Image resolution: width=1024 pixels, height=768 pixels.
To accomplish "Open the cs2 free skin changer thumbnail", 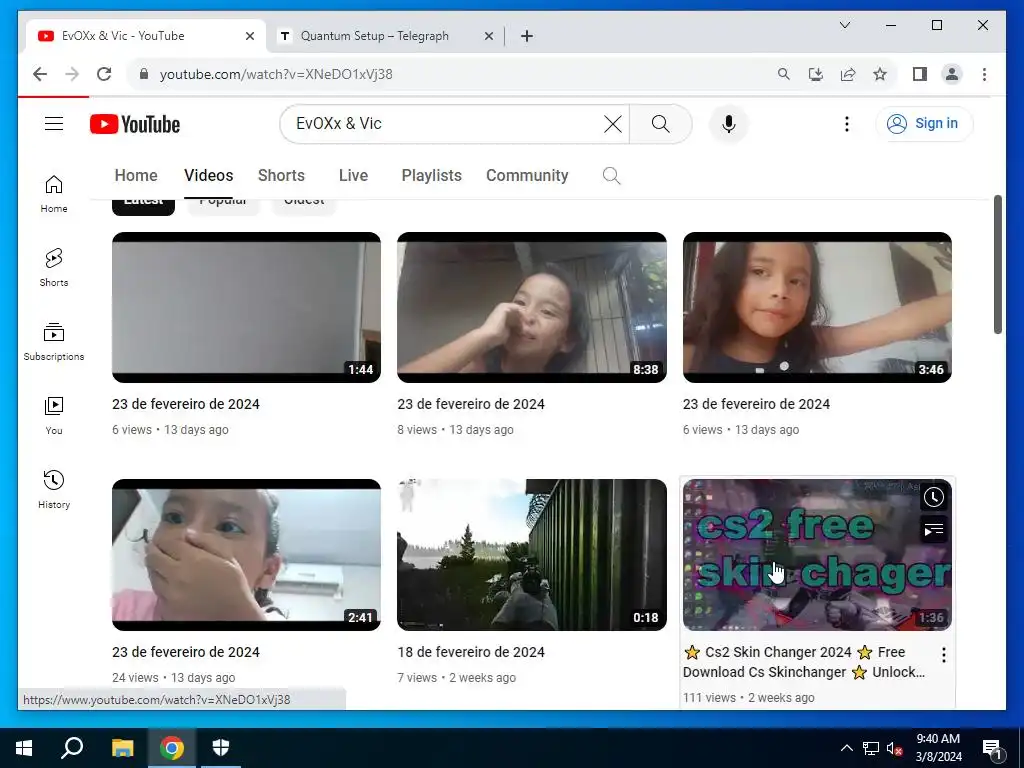I will pos(817,554).
